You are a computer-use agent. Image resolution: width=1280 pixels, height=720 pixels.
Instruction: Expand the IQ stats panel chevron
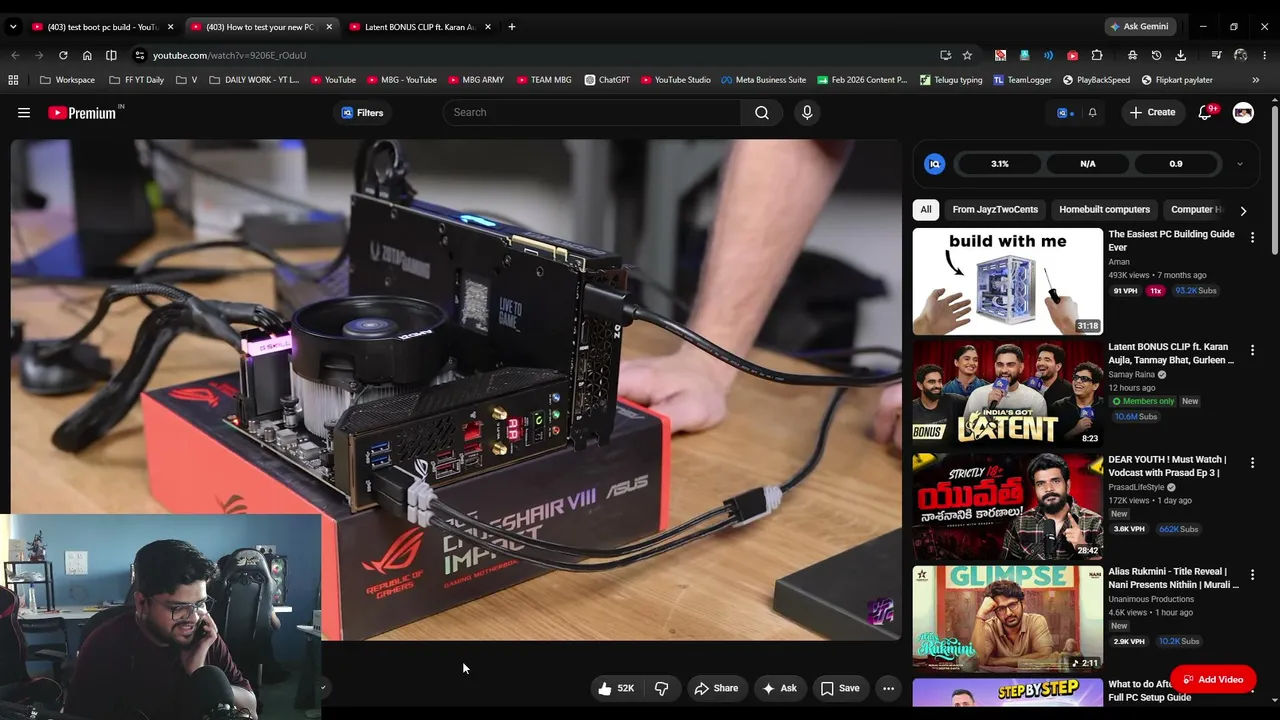(x=1240, y=164)
